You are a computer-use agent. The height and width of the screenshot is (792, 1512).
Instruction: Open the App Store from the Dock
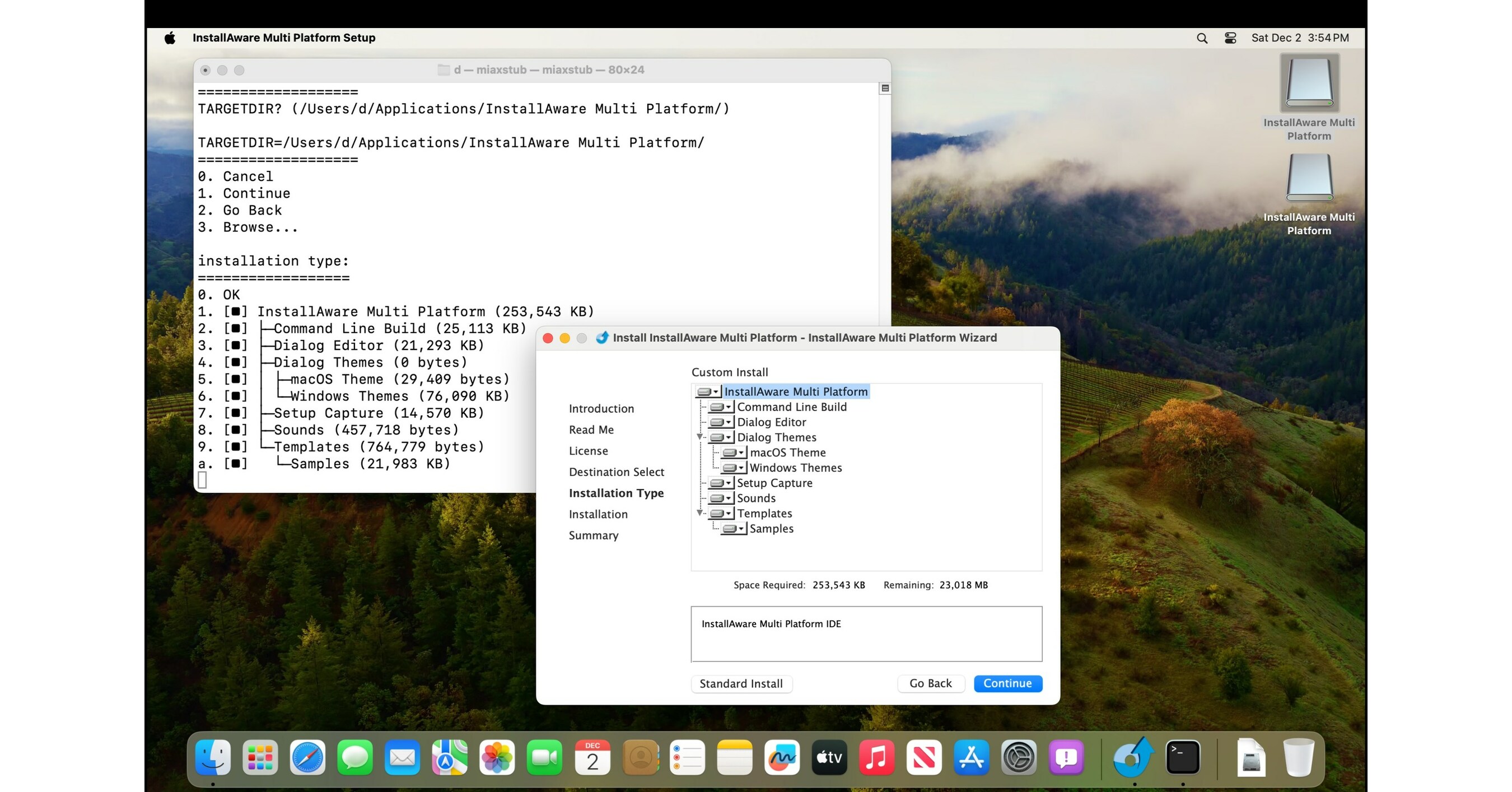point(972,757)
